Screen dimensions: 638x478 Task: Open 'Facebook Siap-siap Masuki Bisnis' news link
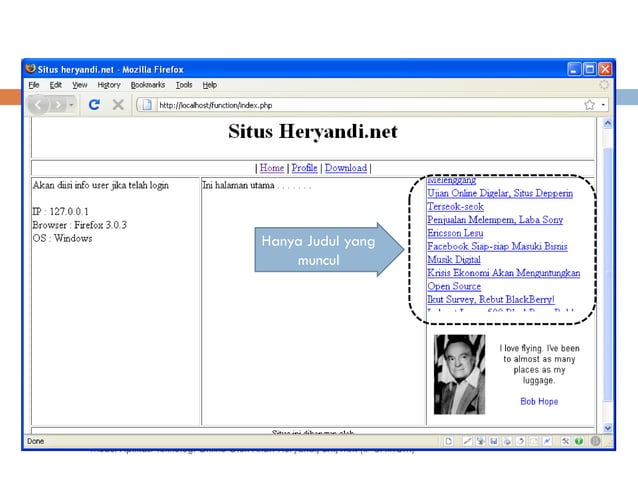[497, 246]
